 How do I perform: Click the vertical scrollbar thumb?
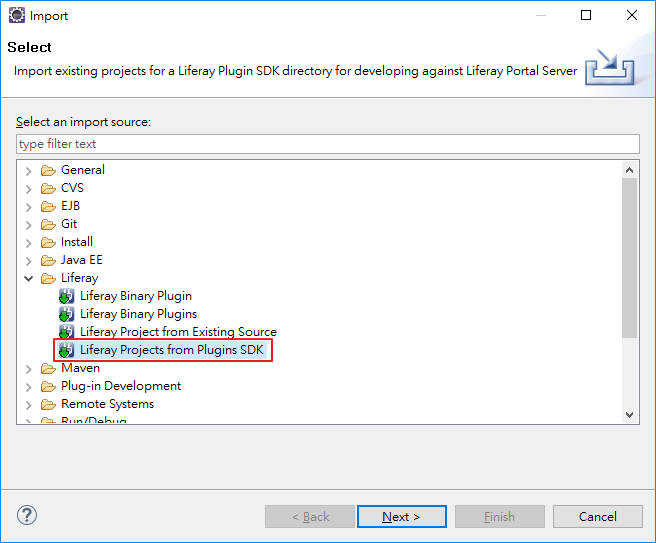[629, 258]
